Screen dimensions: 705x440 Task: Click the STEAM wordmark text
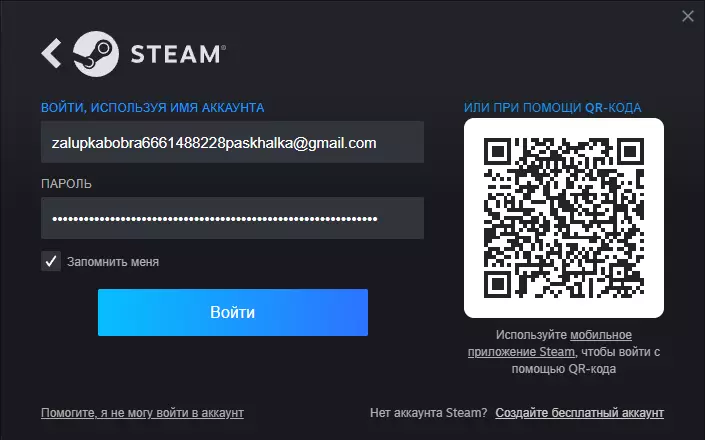click(x=178, y=54)
